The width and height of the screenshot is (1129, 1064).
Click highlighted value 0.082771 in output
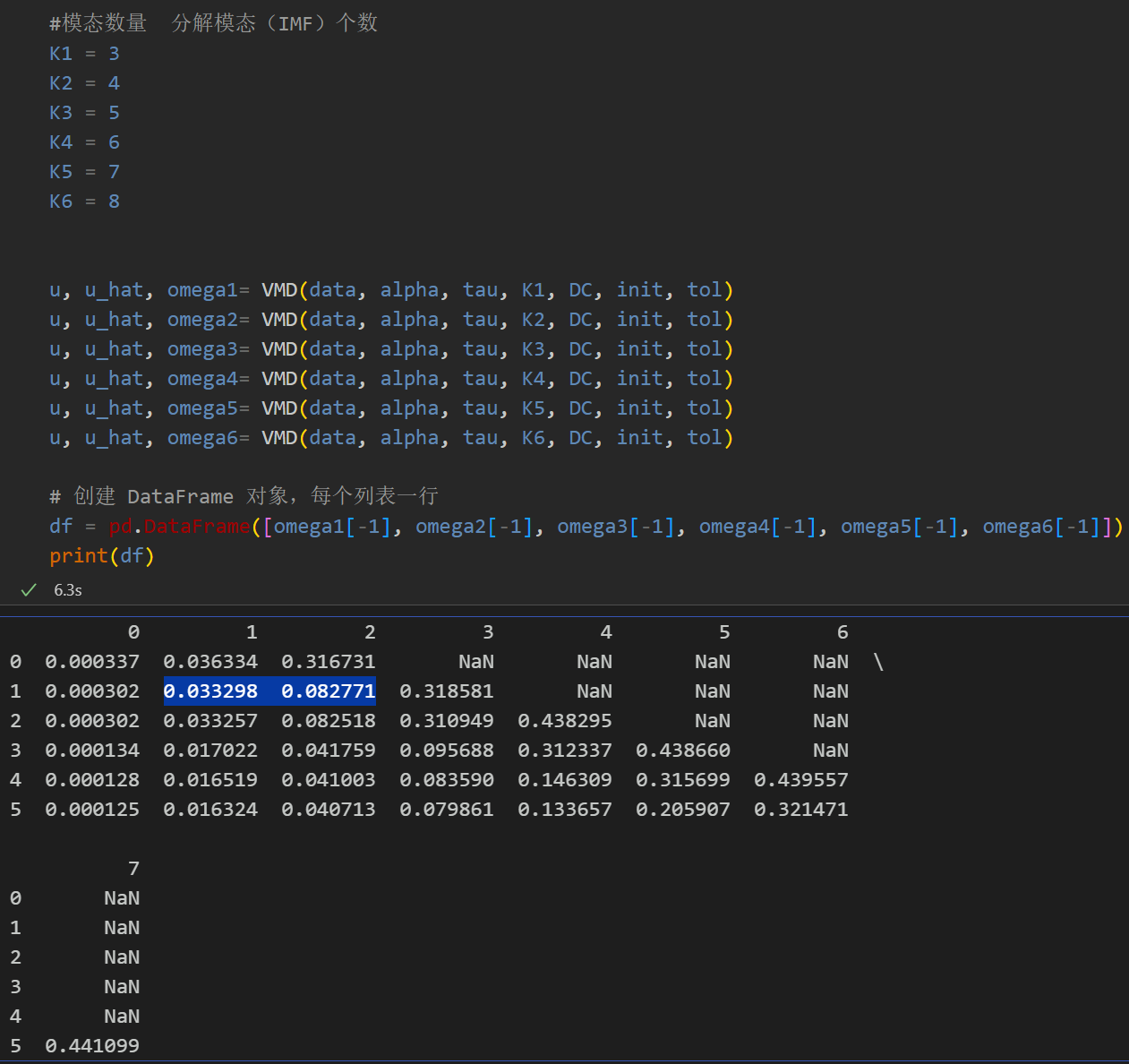tap(329, 691)
